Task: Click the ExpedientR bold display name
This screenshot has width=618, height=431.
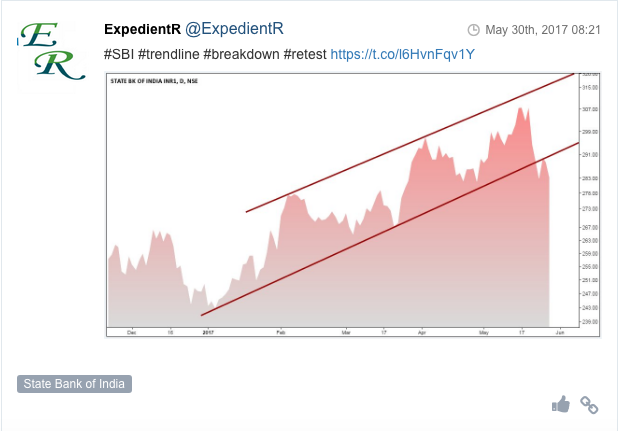Action: click(x=142, y=29)
